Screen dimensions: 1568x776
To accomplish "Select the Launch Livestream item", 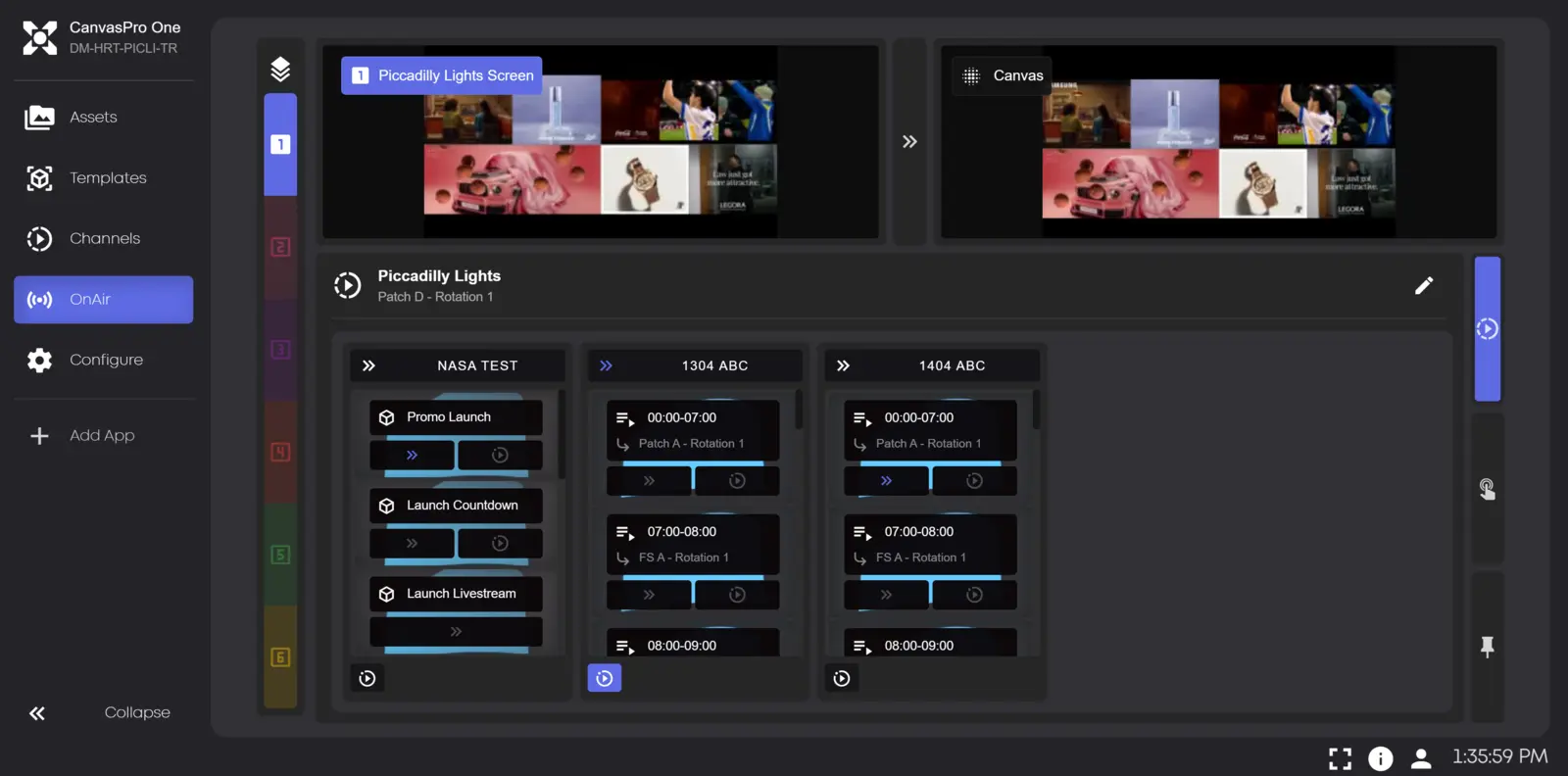I will (456, 594).
